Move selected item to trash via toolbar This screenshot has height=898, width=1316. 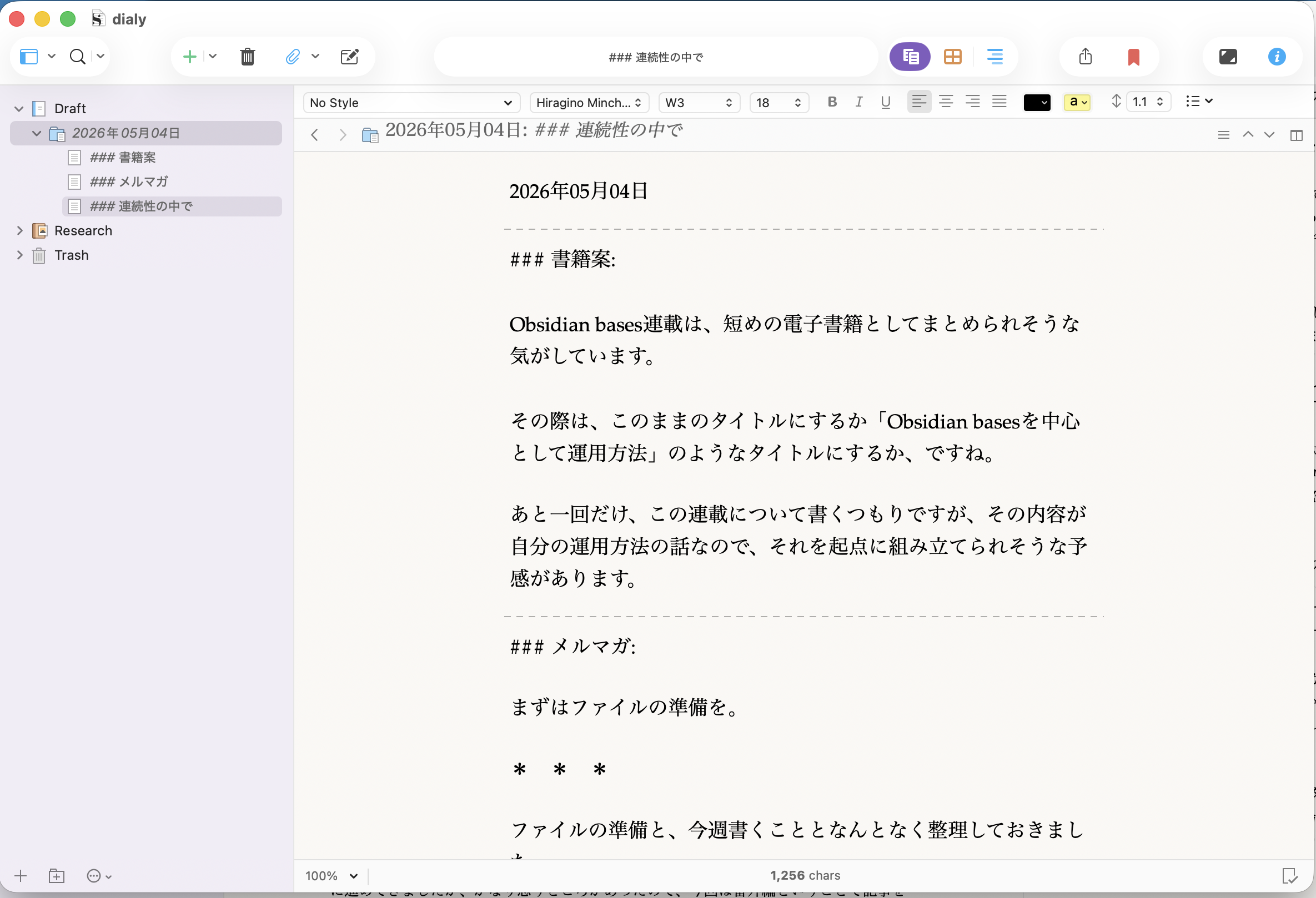pyautogui.click(x=248, y=57)
